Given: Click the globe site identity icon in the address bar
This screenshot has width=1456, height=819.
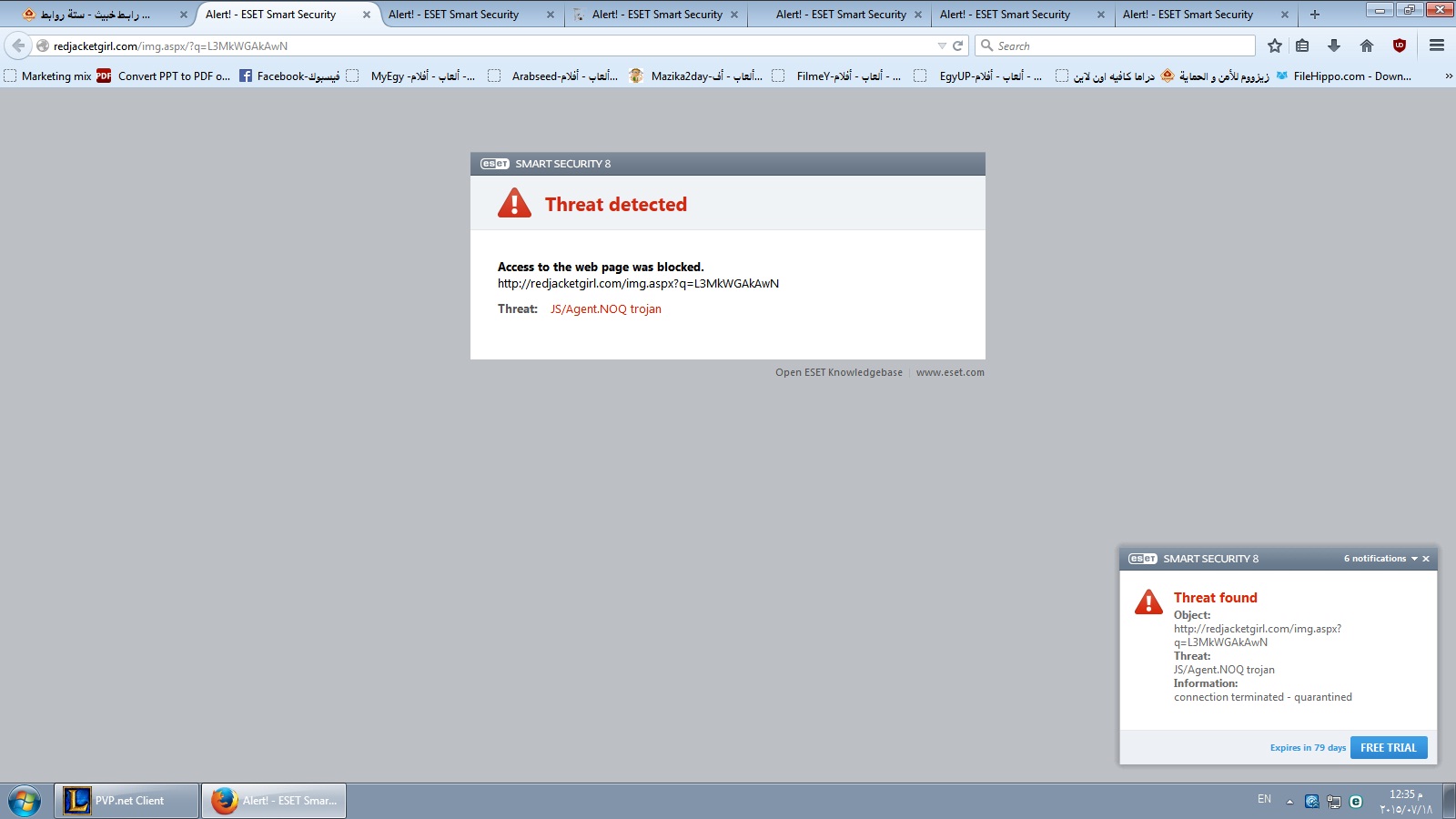Looking at the screenshot, I should 43,45.
